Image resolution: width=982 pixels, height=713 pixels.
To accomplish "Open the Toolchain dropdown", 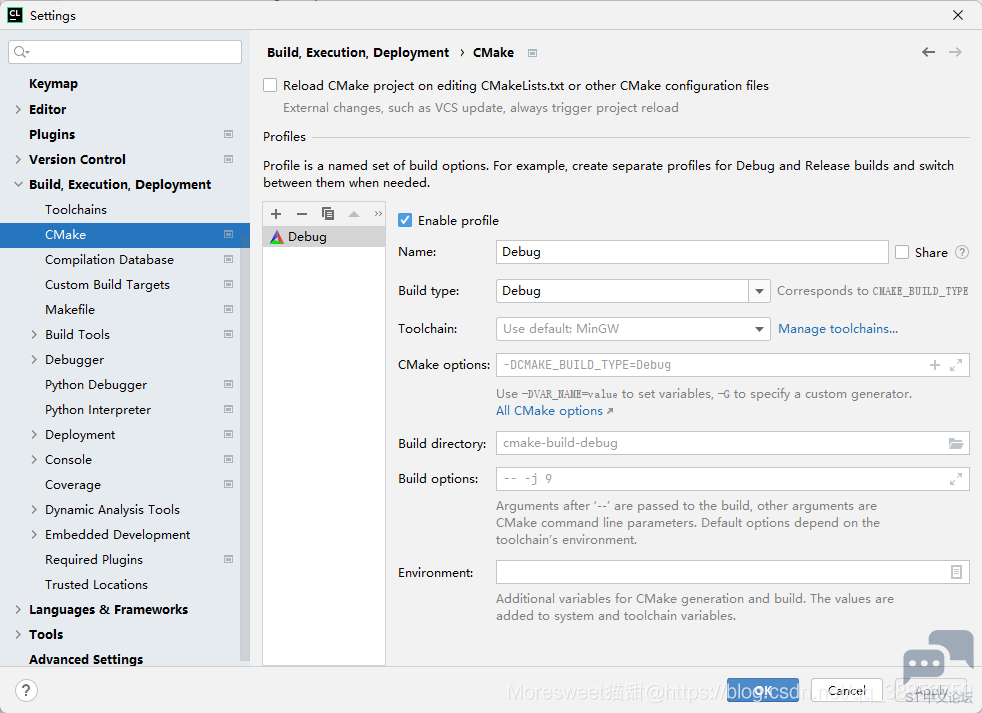I will point(759,329).
